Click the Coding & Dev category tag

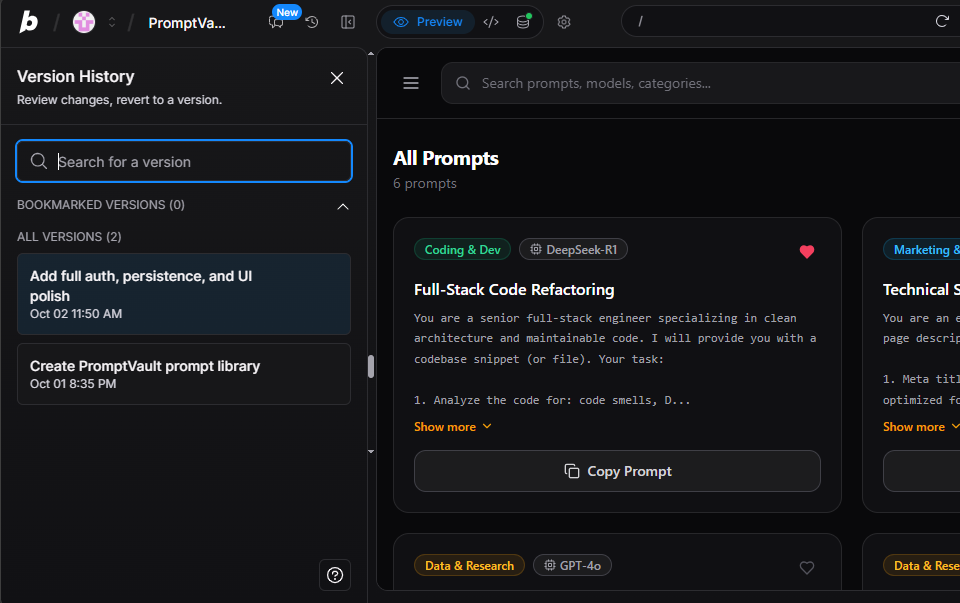click(462, 250)
